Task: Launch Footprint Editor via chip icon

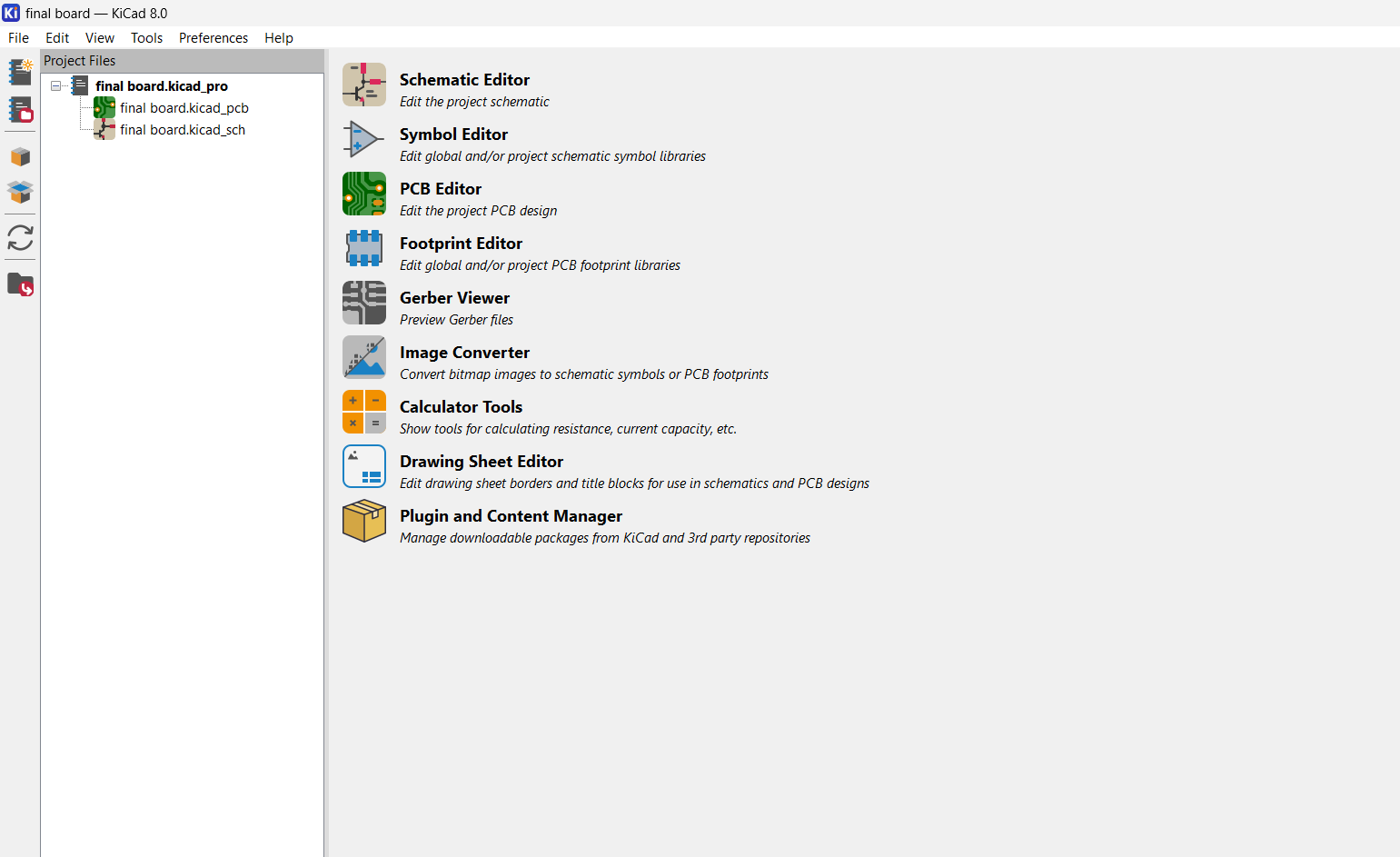Action: coord(364,248)
